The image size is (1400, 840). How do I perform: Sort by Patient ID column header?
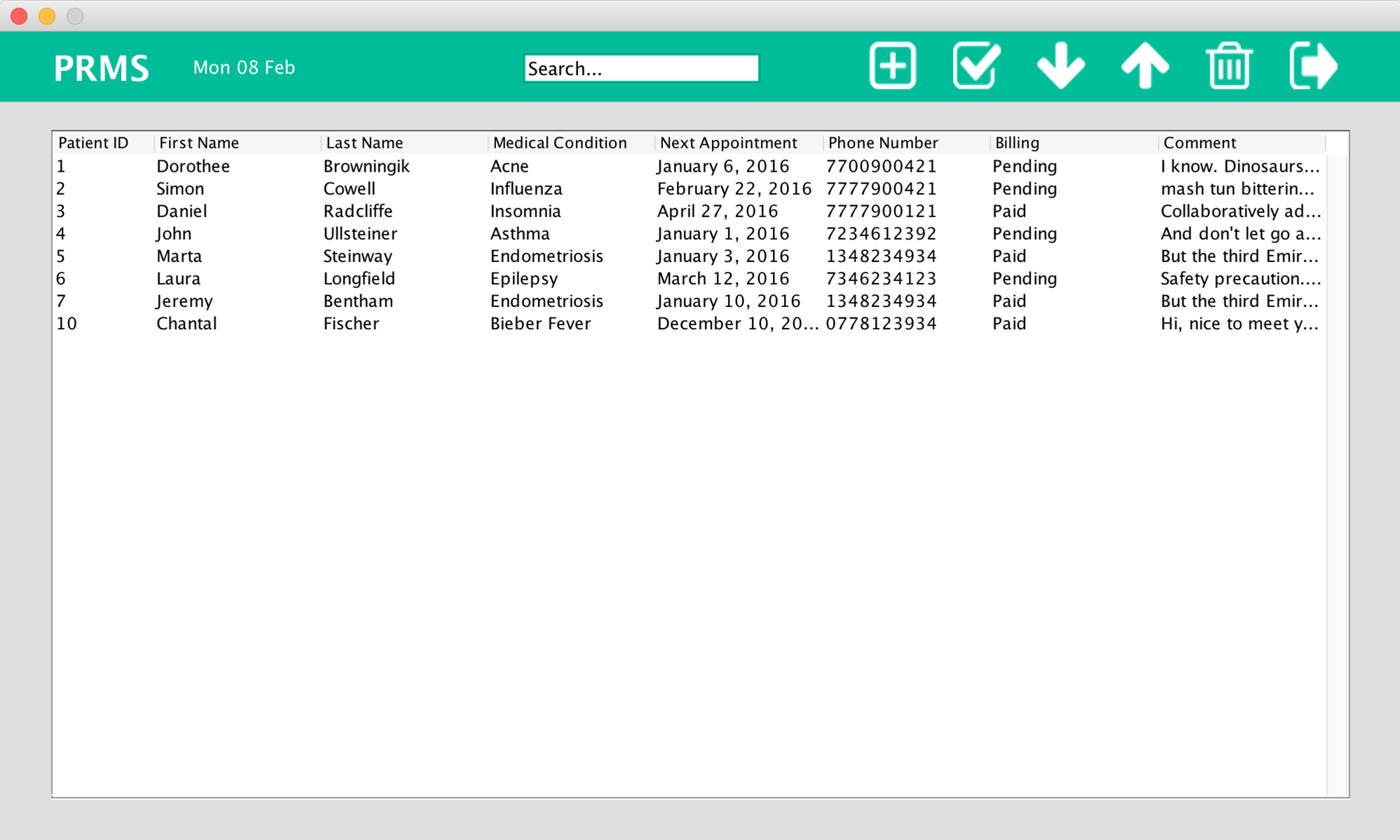(104, 143)
